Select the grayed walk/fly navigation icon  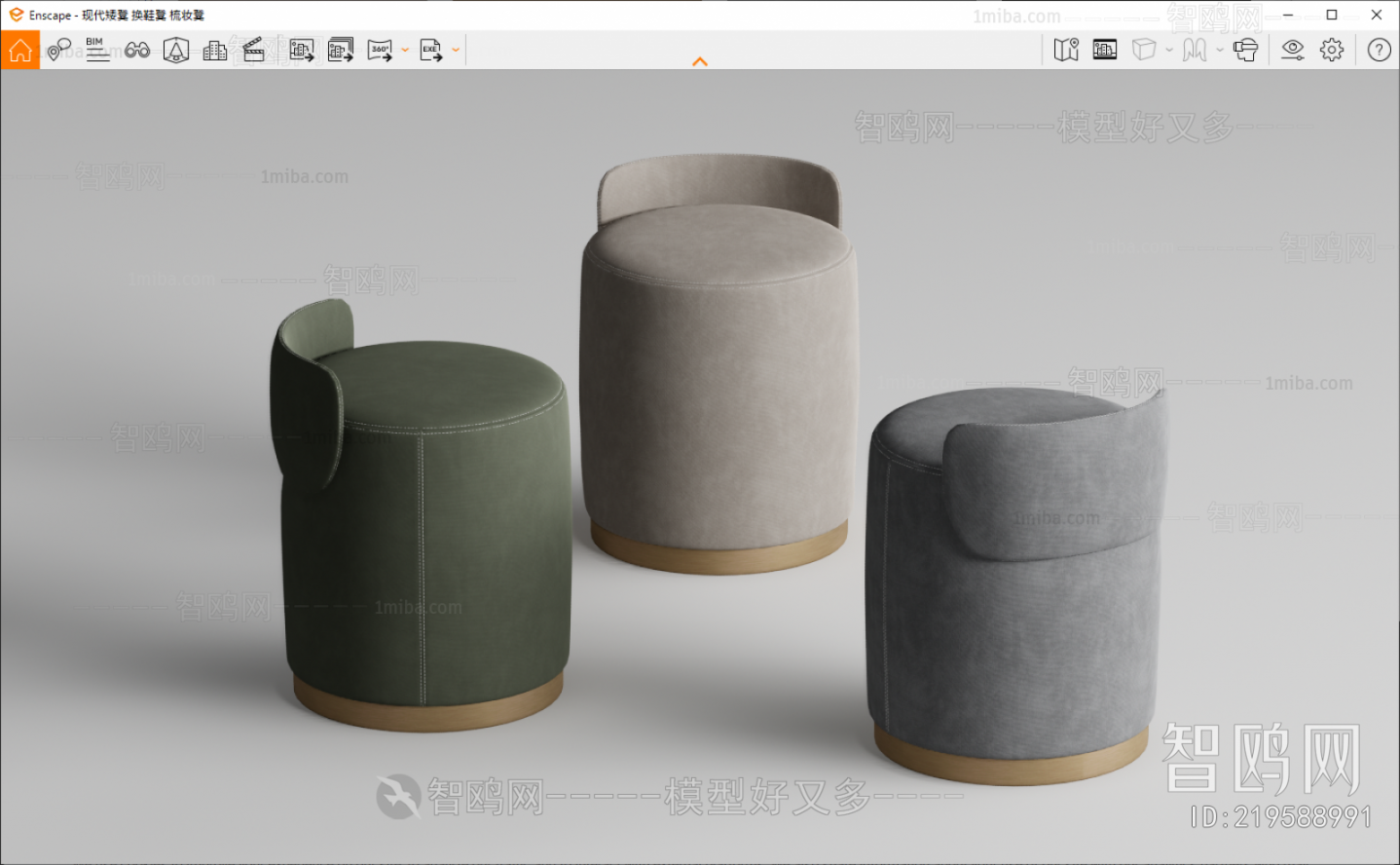pyautogui.click(x=1195, y=50)
